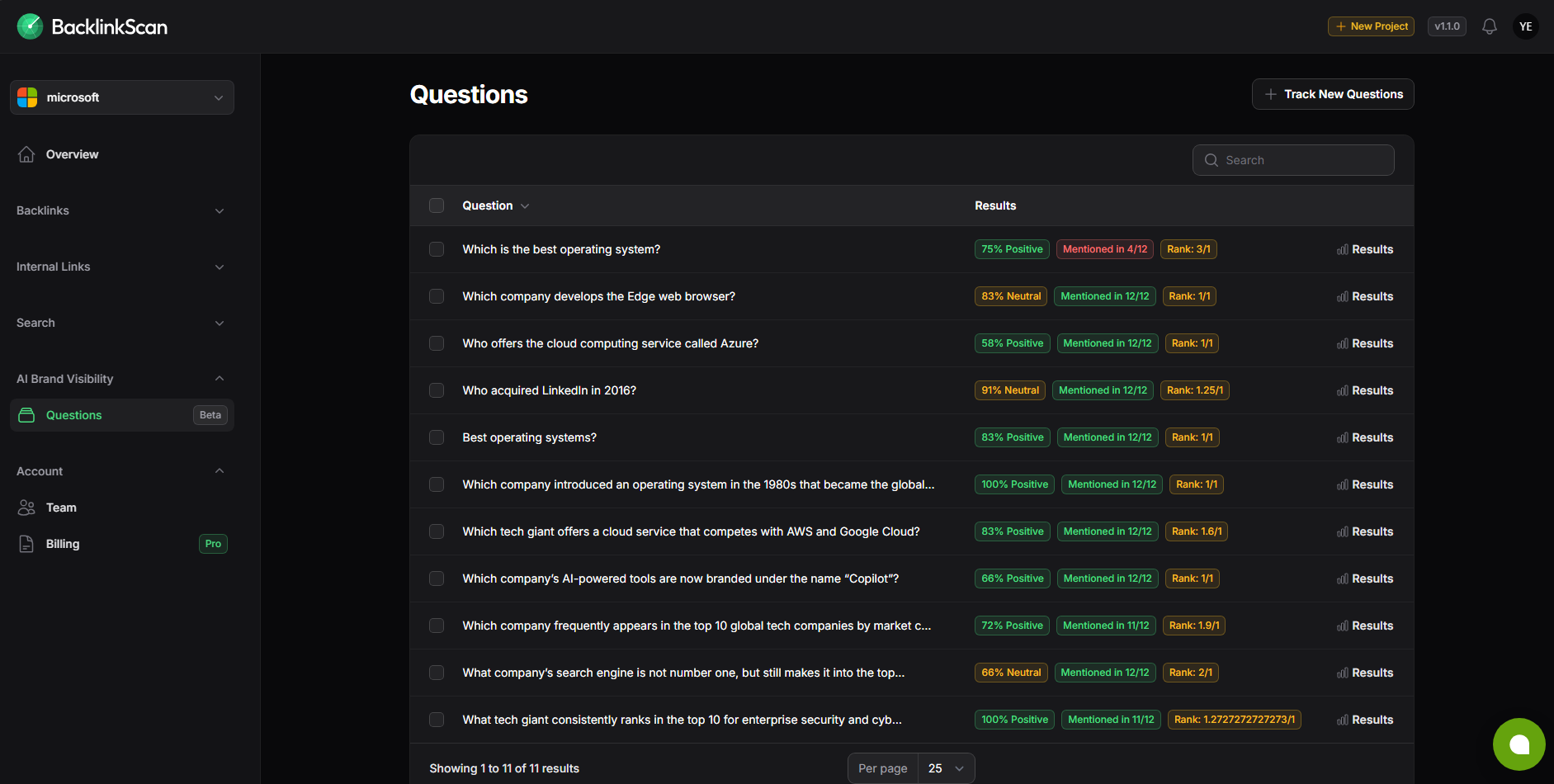Open the YE user avatar menu
The image size is (1554, 784).
coord(1526,26)
